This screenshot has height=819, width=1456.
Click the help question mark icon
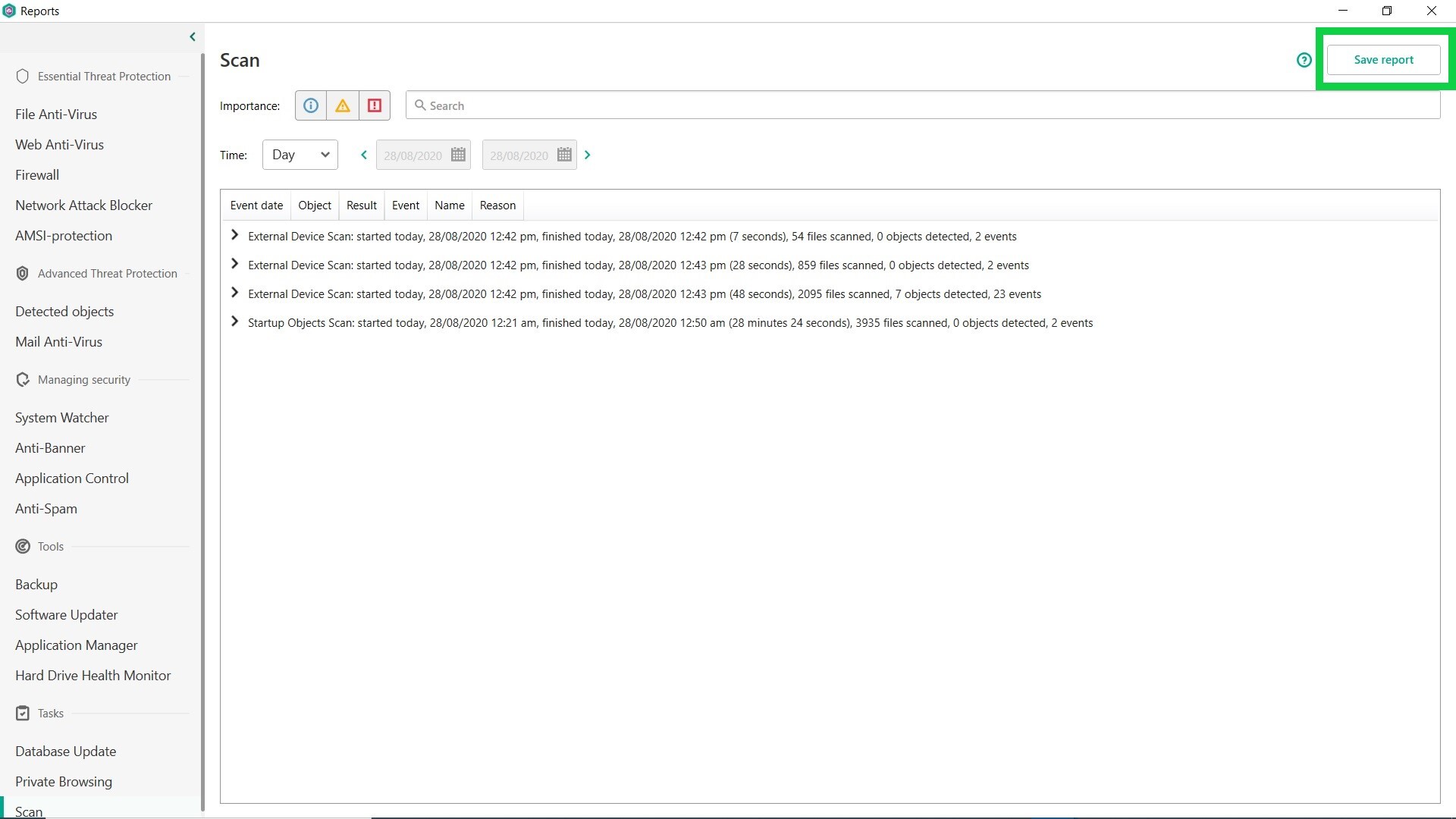coord(1304,60)
